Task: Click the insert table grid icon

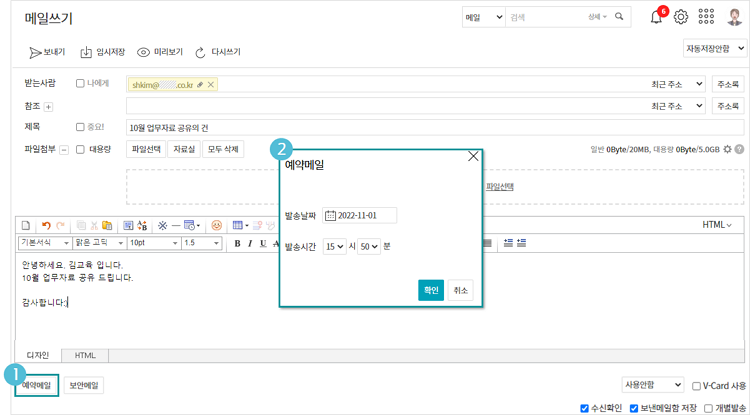Action: [x=238, y=225]
